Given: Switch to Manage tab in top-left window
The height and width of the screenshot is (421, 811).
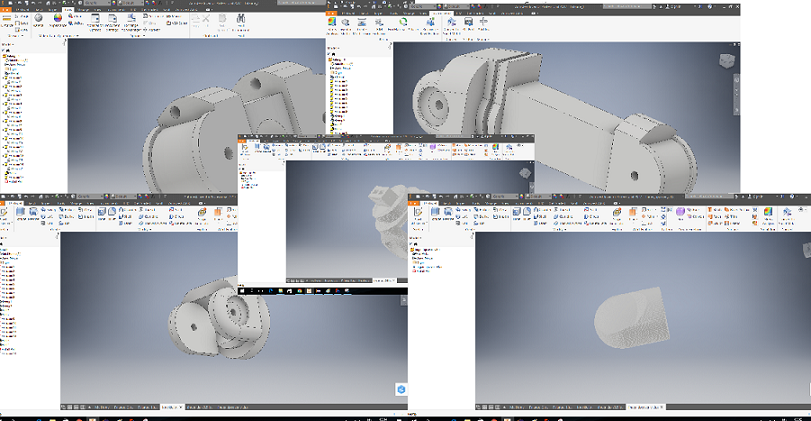Looking at the screenshot, I should 83,9.
